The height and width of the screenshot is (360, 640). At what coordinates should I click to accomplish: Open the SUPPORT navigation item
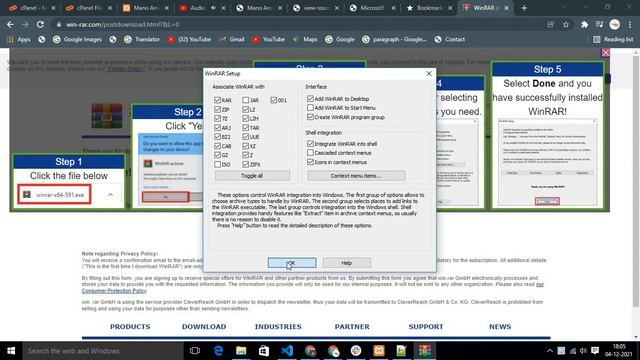point(426,327)
